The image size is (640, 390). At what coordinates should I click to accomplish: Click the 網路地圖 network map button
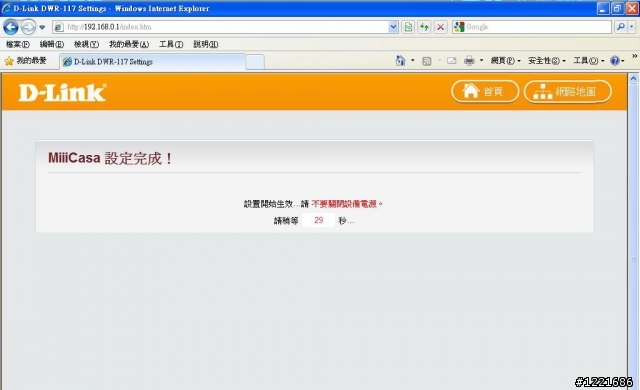click(568, 91)
